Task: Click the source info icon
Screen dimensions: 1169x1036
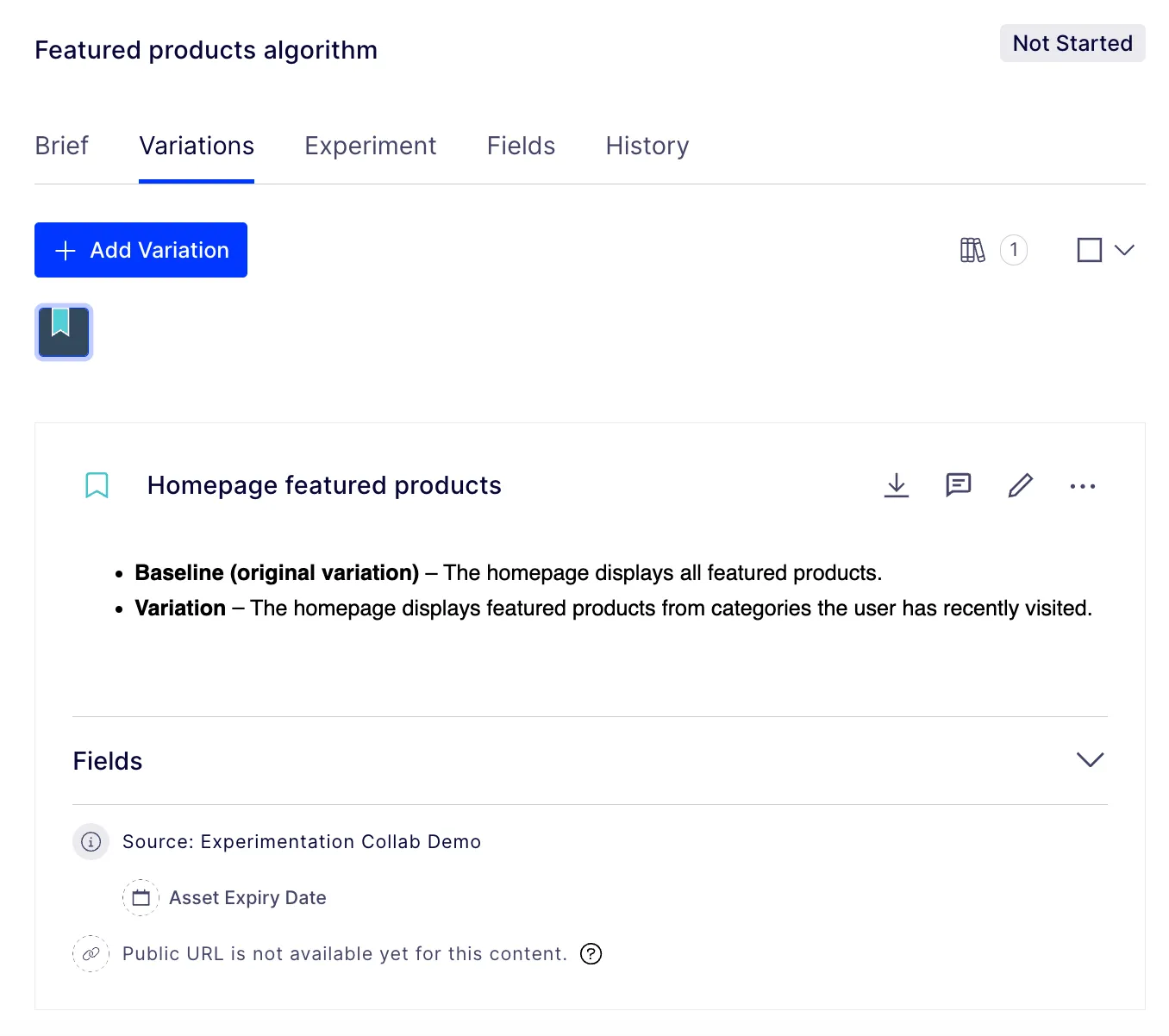Action: (x=91, y=841)
